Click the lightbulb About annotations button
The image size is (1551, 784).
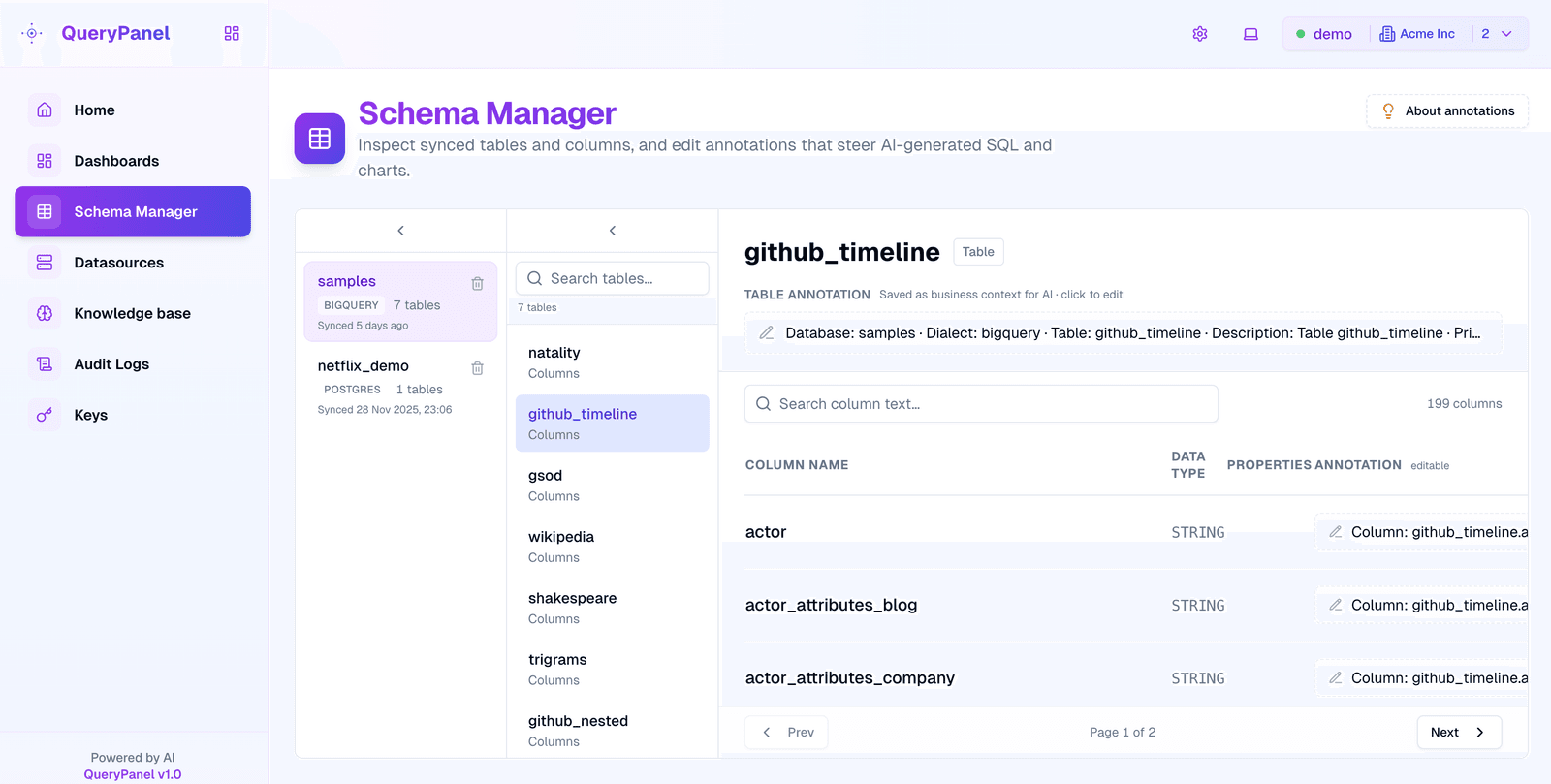click(1447, 111)
